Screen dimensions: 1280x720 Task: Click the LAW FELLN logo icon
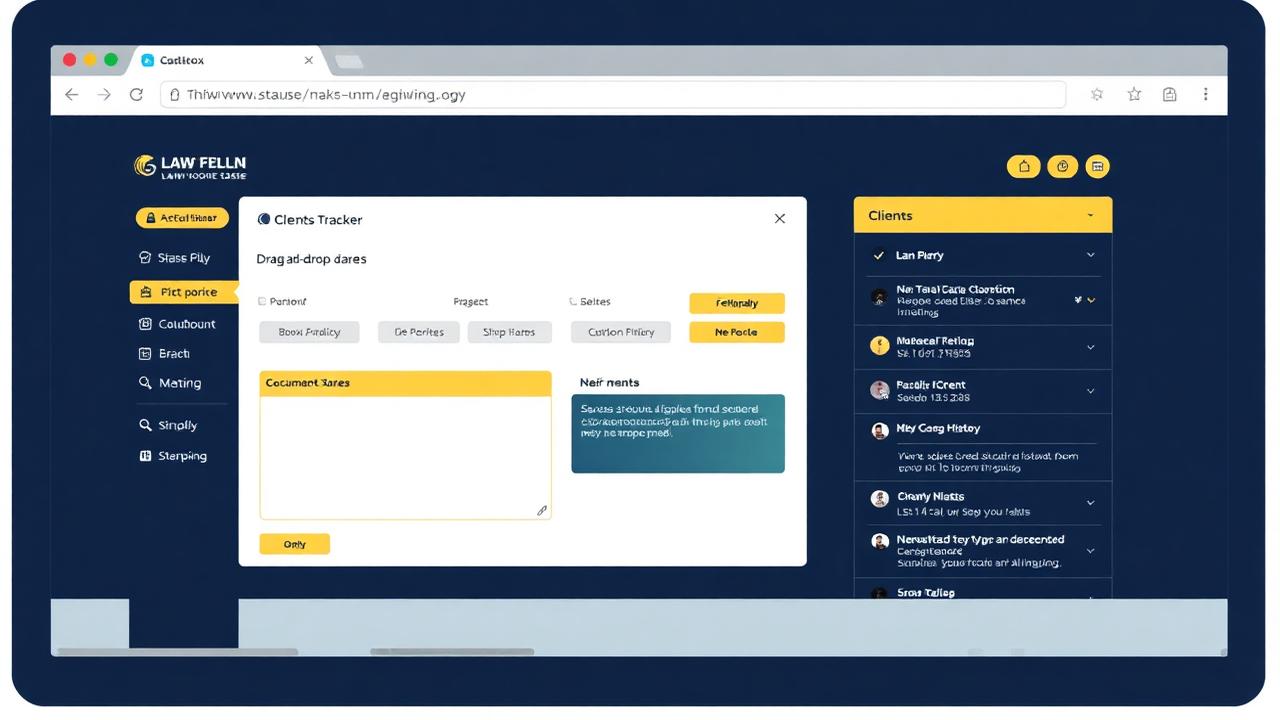(x=145, y=166)
